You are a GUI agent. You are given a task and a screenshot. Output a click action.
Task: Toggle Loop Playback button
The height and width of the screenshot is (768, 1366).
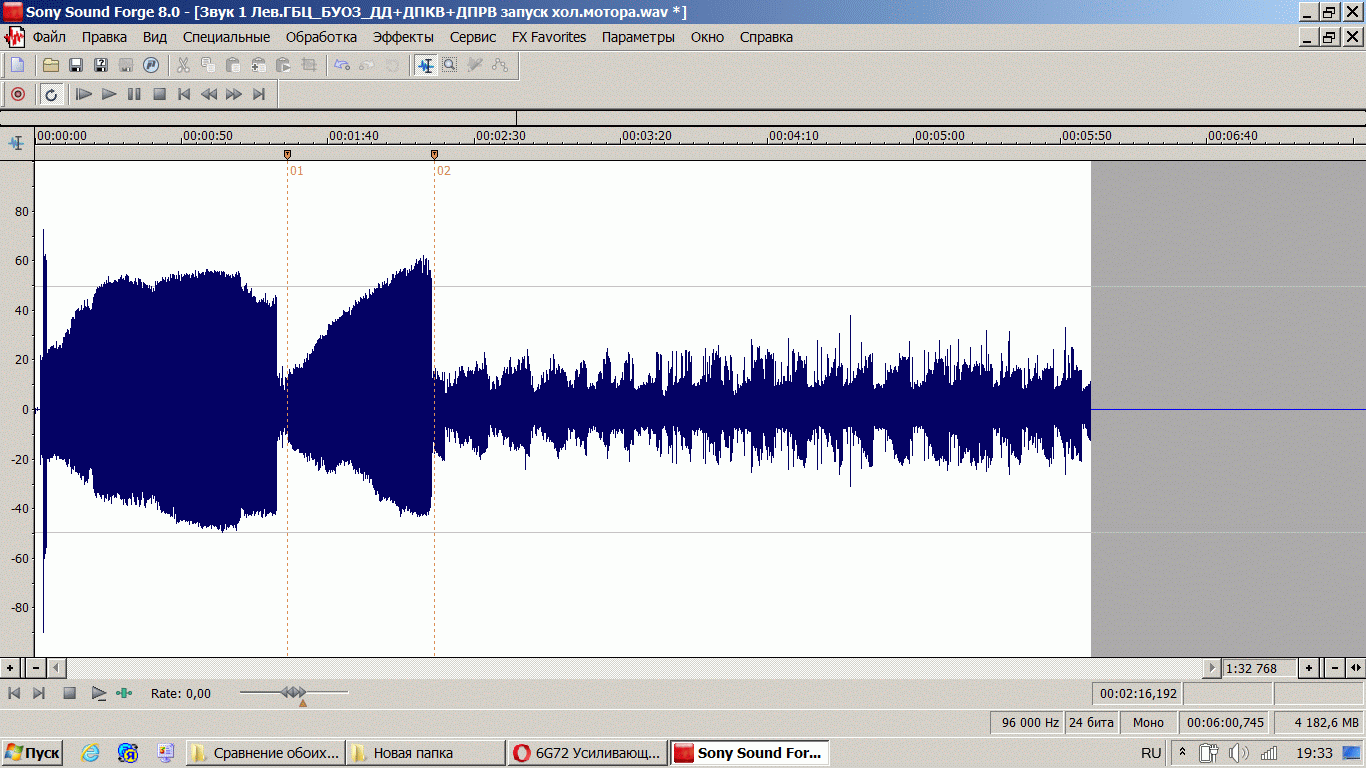[51, 94]
